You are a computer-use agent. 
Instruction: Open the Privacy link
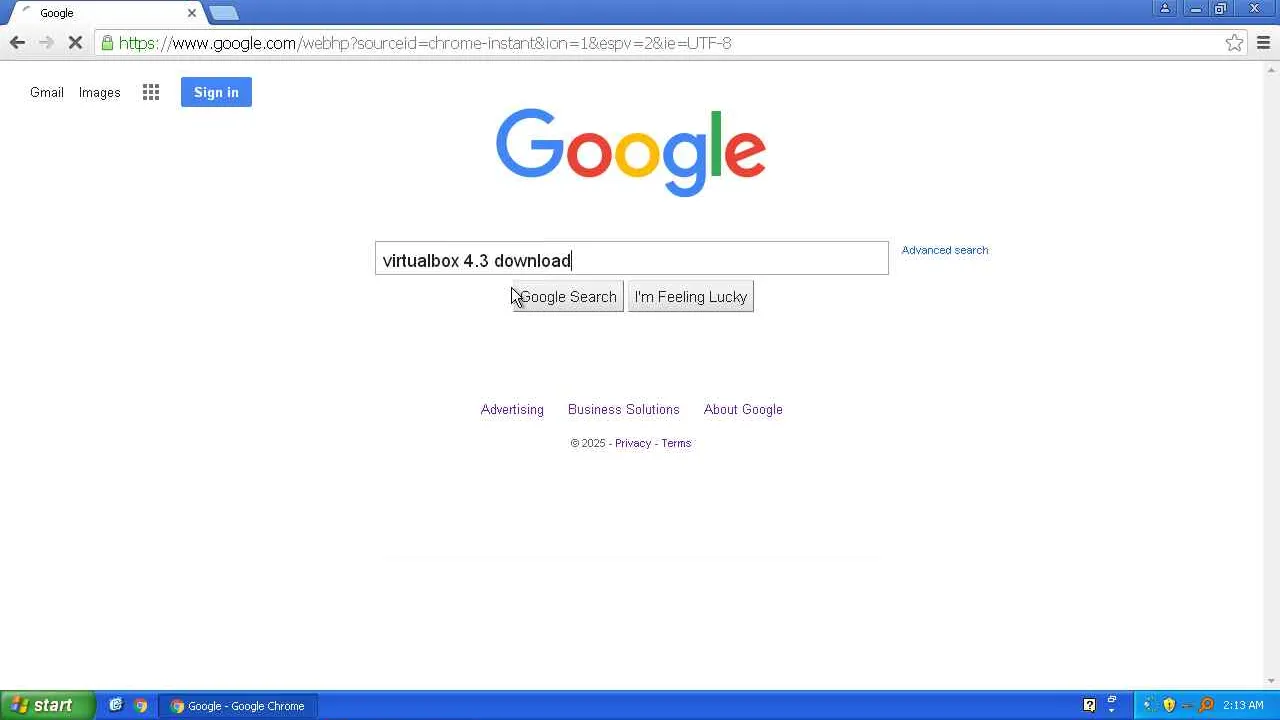point(633,443)
